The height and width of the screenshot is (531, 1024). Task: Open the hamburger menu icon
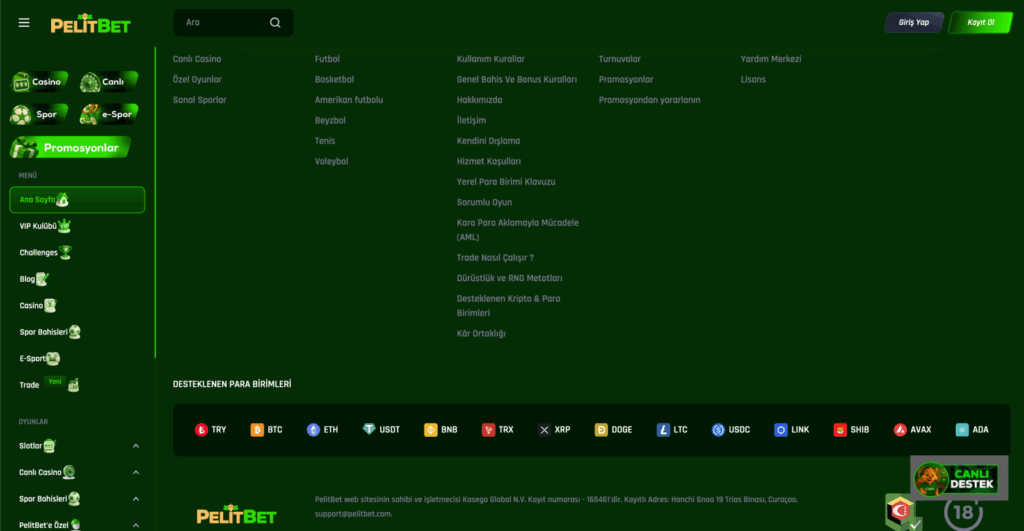[x=24, y=23]
